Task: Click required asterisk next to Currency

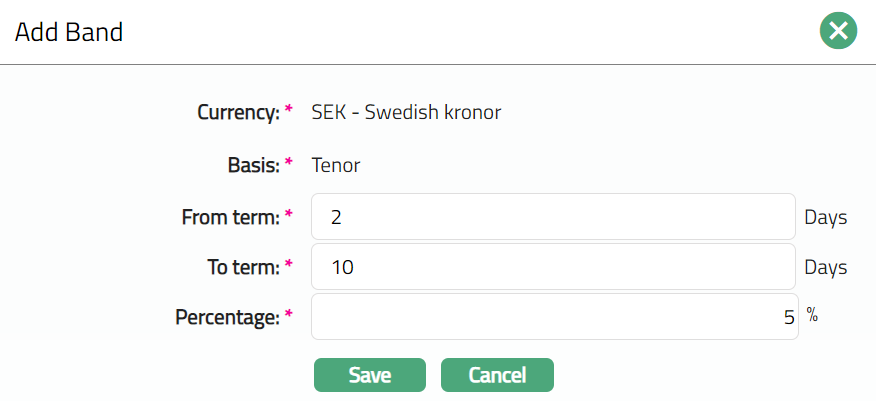Action: 289,110
